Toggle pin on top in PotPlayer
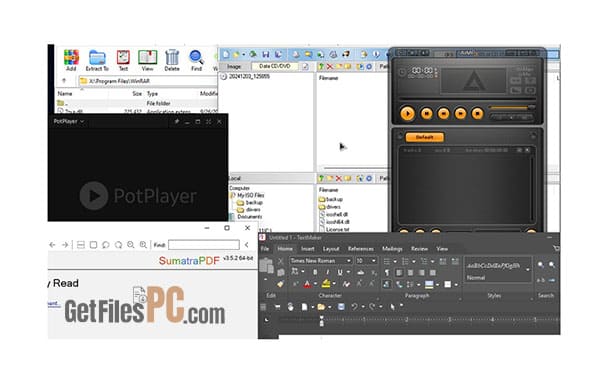The image size is (600, 385). 176,122
